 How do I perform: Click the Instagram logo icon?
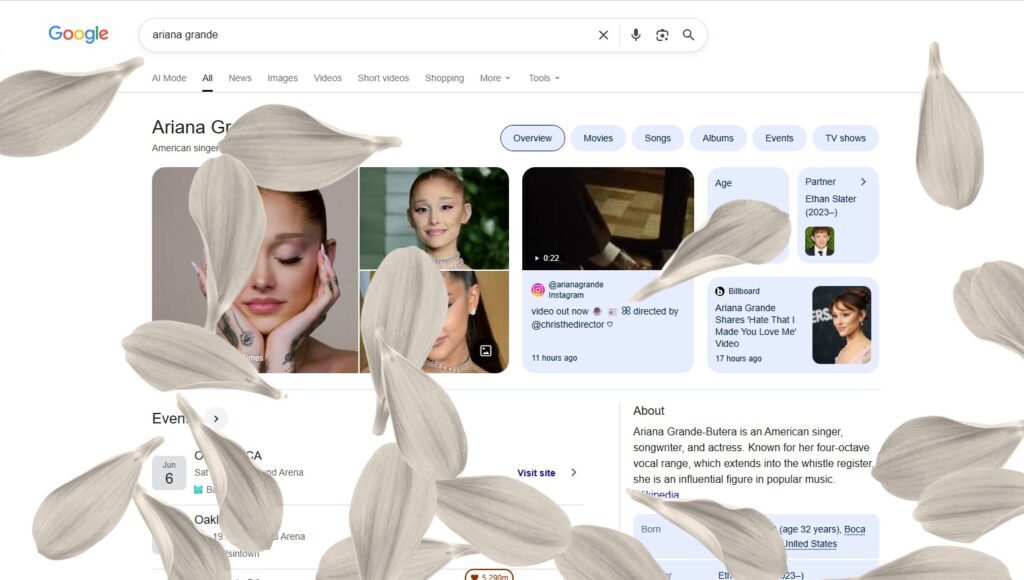tap(537, 290)
